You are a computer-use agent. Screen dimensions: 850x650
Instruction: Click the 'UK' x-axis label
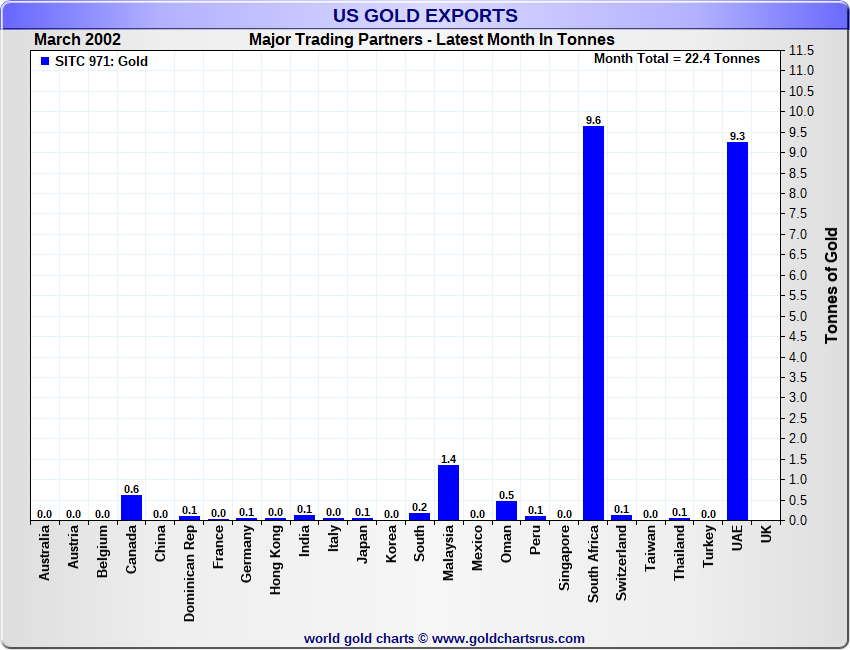[x=766, y=535]
